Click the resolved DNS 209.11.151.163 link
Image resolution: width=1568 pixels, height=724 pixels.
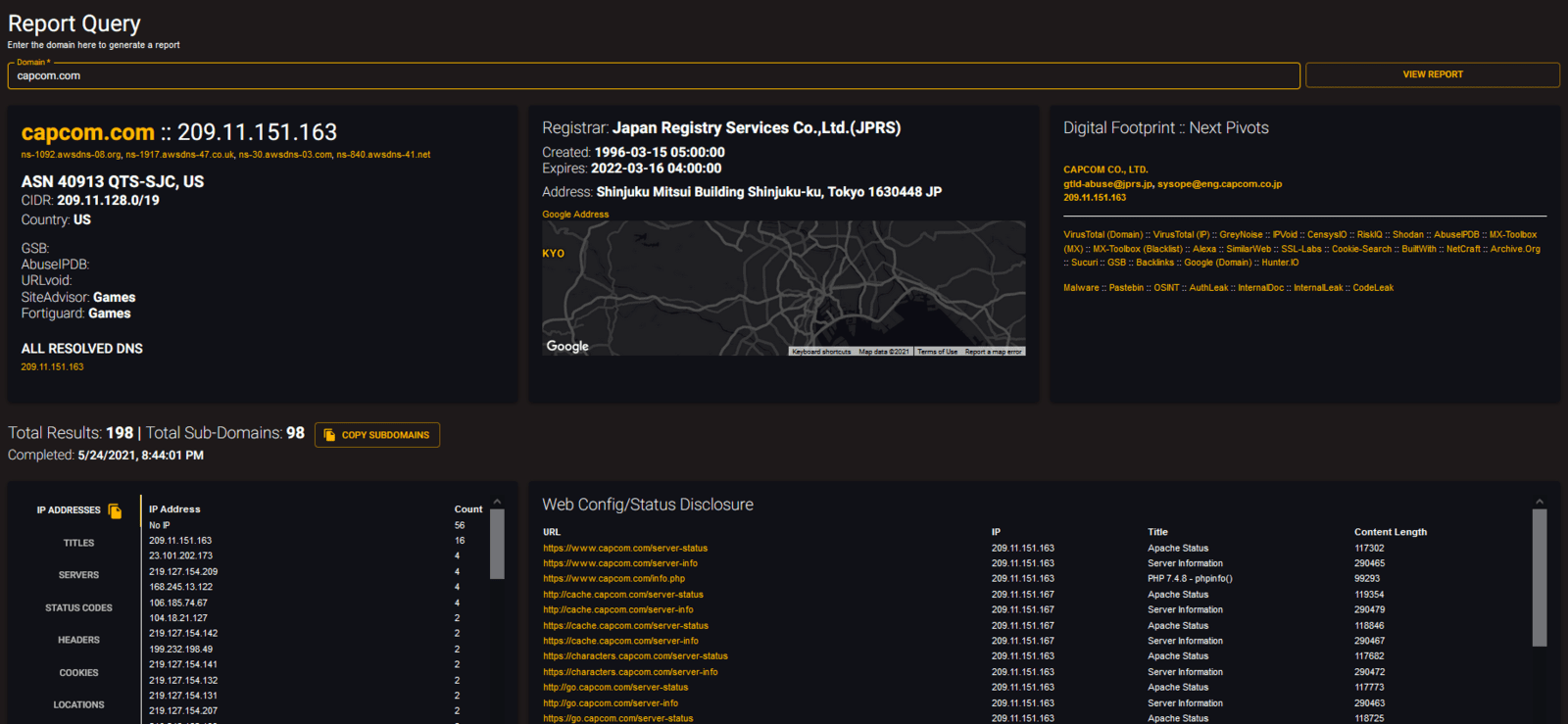click(x=52, y=367)
